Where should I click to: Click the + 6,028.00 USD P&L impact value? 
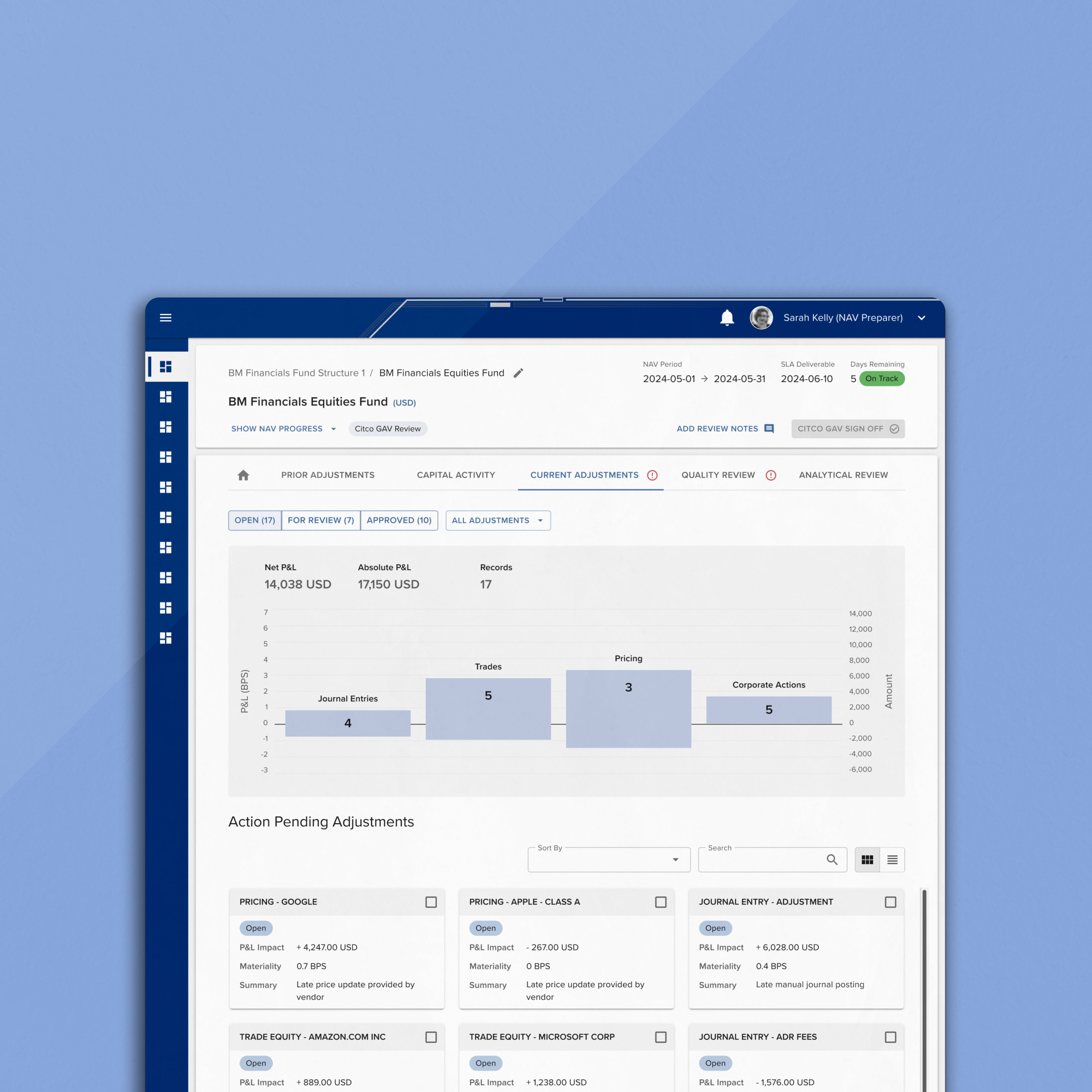(787, 947)
